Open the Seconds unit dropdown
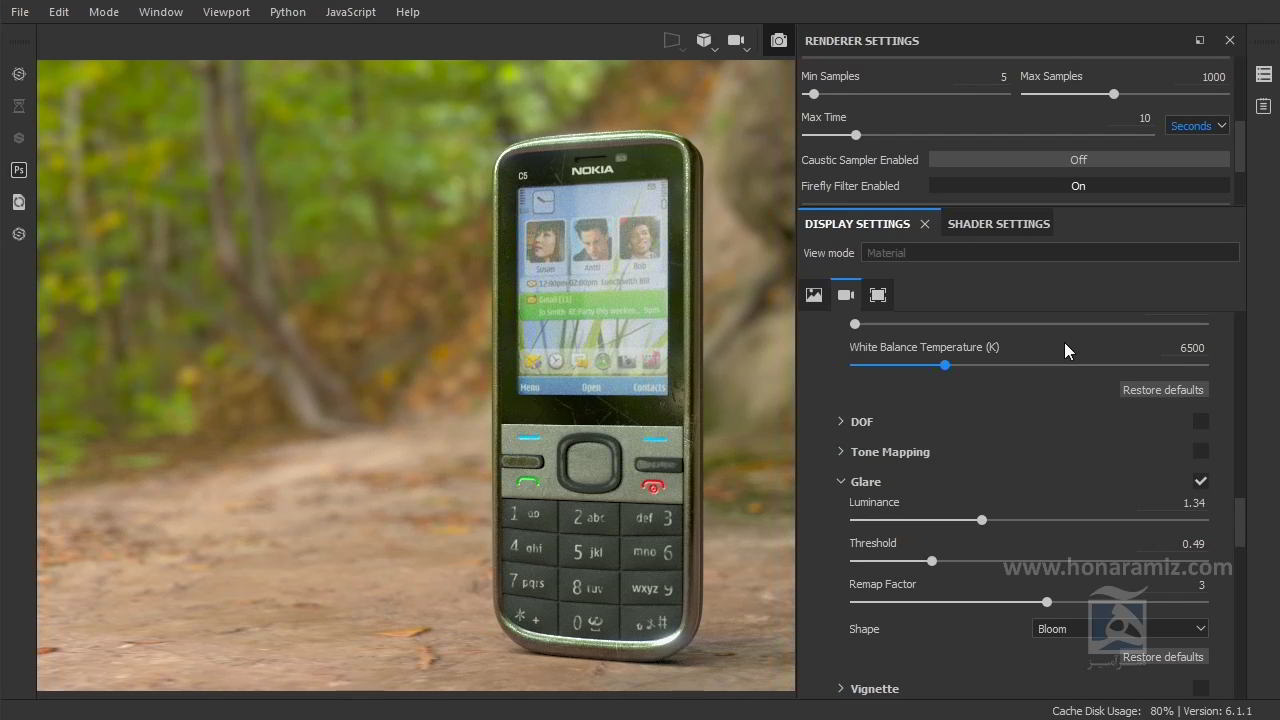1280x720 pixels. 1197,126
